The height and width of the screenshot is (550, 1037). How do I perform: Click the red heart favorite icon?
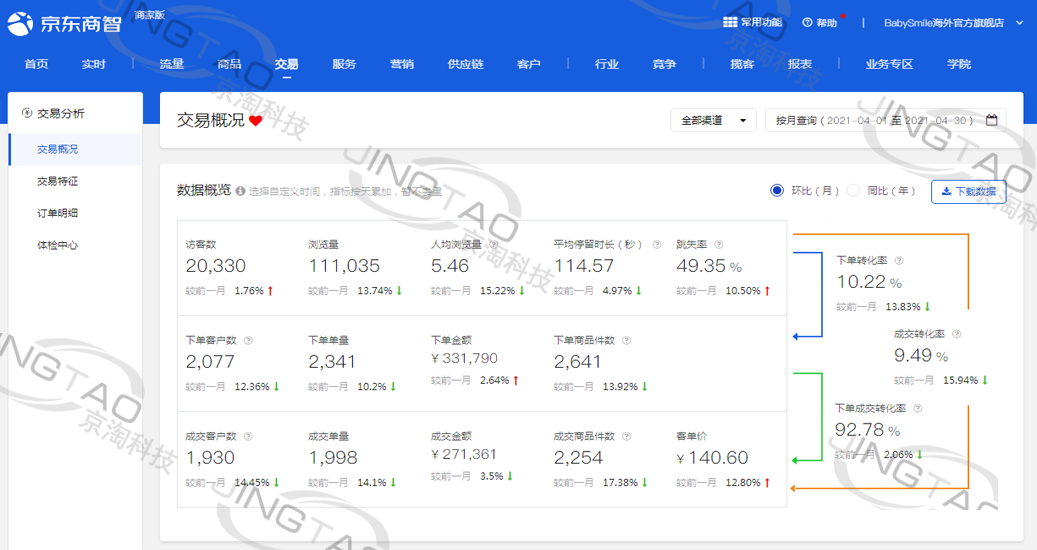(256, 121)
